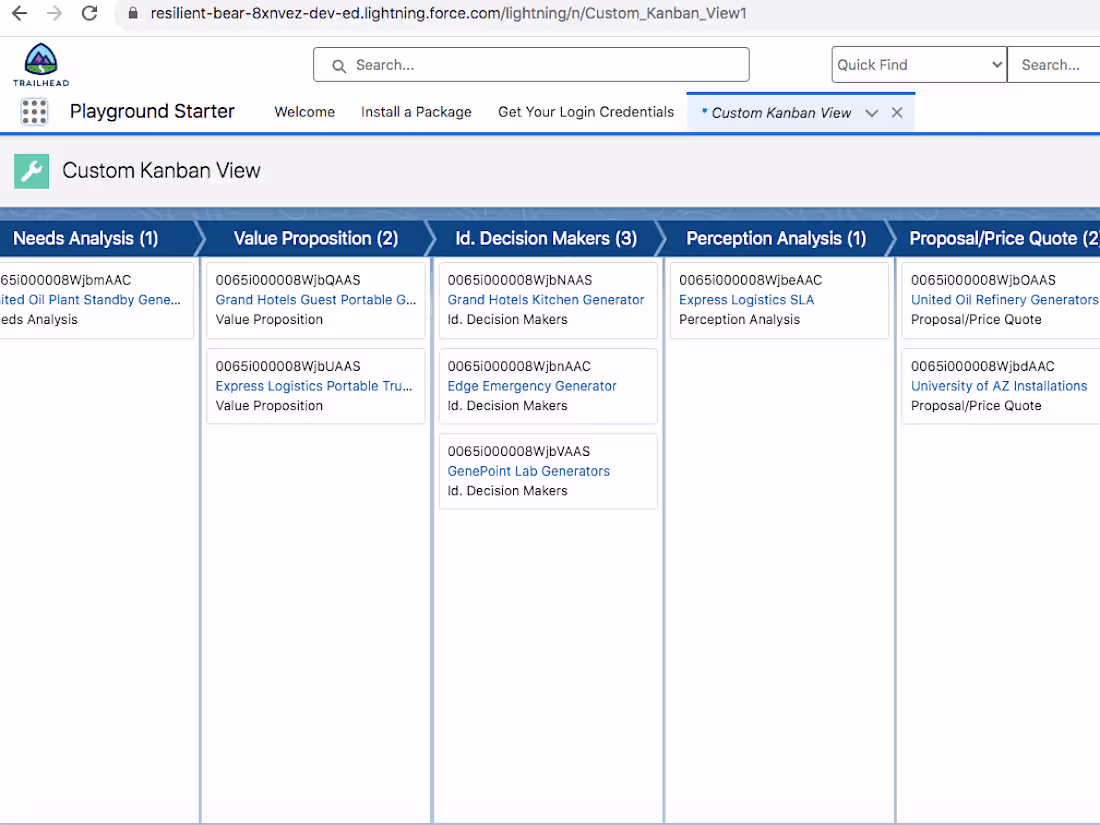Open the United Oil Refinery Generators record
The width and height of the screenshot is (1100, 825).
click(1004, 299)
